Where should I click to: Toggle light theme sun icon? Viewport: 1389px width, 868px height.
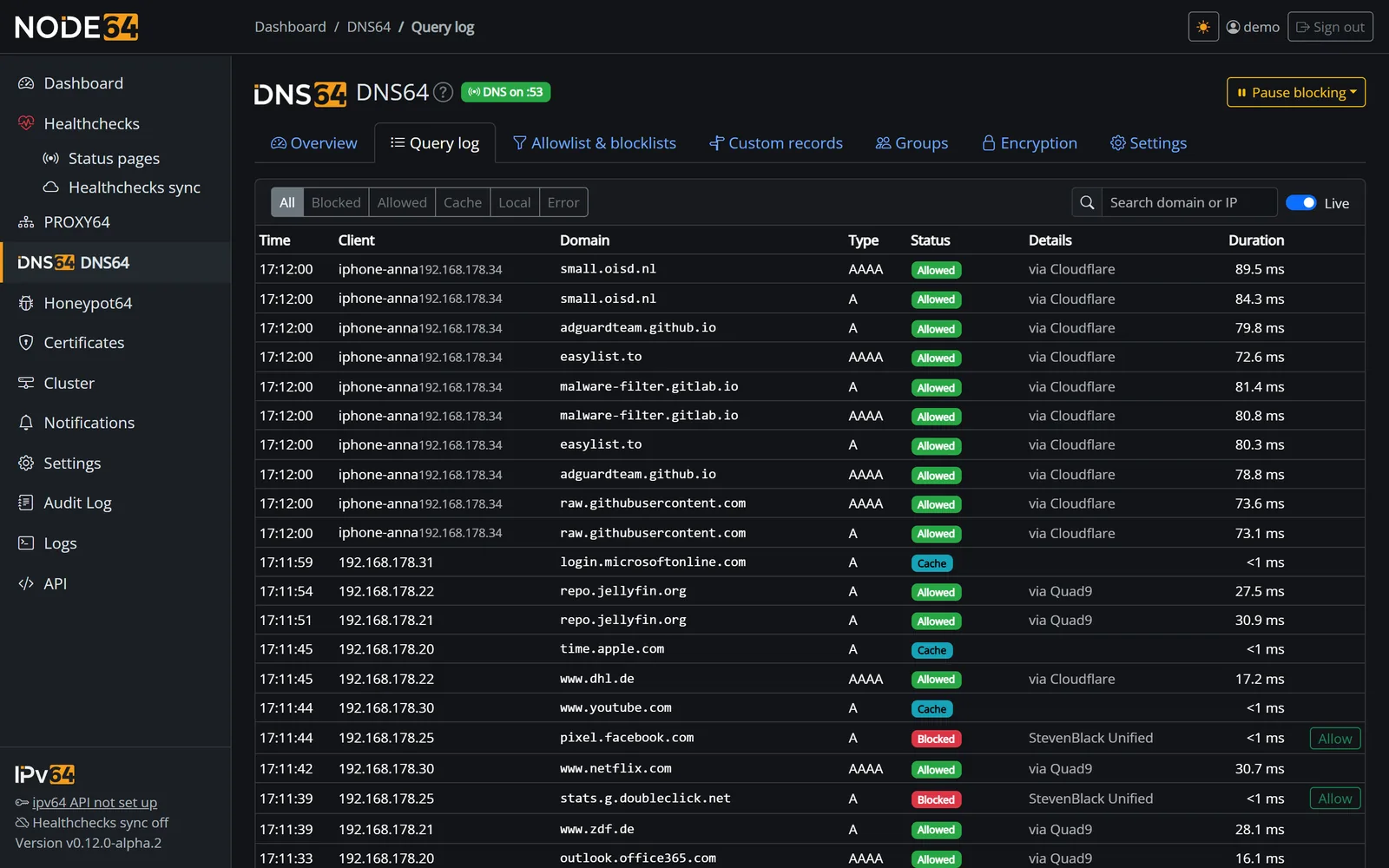pos(1203,27)
